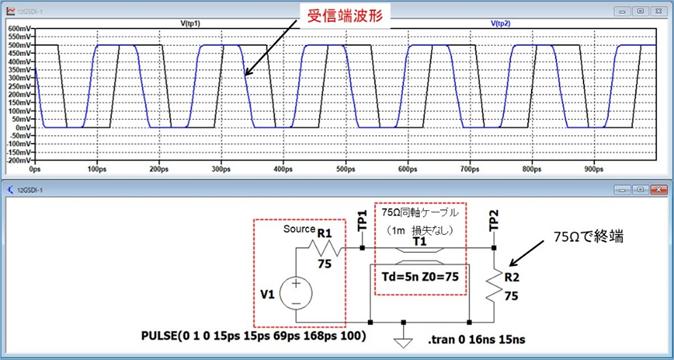Image resolution: width=674 pixels, height=360 pixels.
Task: Click the Source label text
Action: click(299, 229)
